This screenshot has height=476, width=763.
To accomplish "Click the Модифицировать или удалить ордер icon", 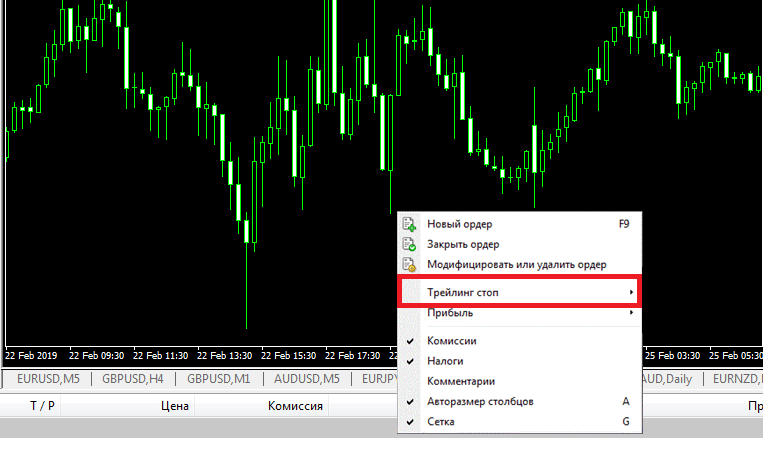I will (x=408, y=265).
